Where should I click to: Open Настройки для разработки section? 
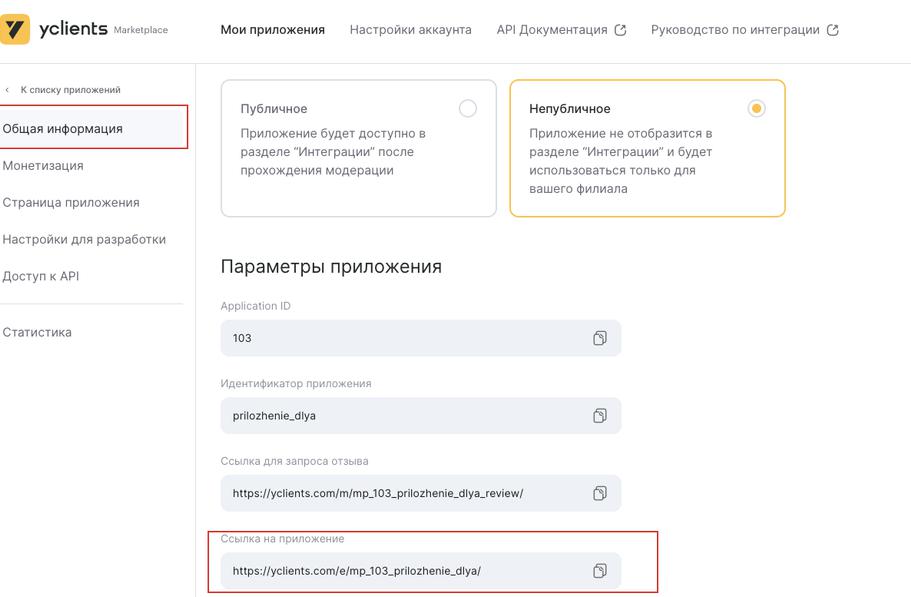tap(84, 240)
